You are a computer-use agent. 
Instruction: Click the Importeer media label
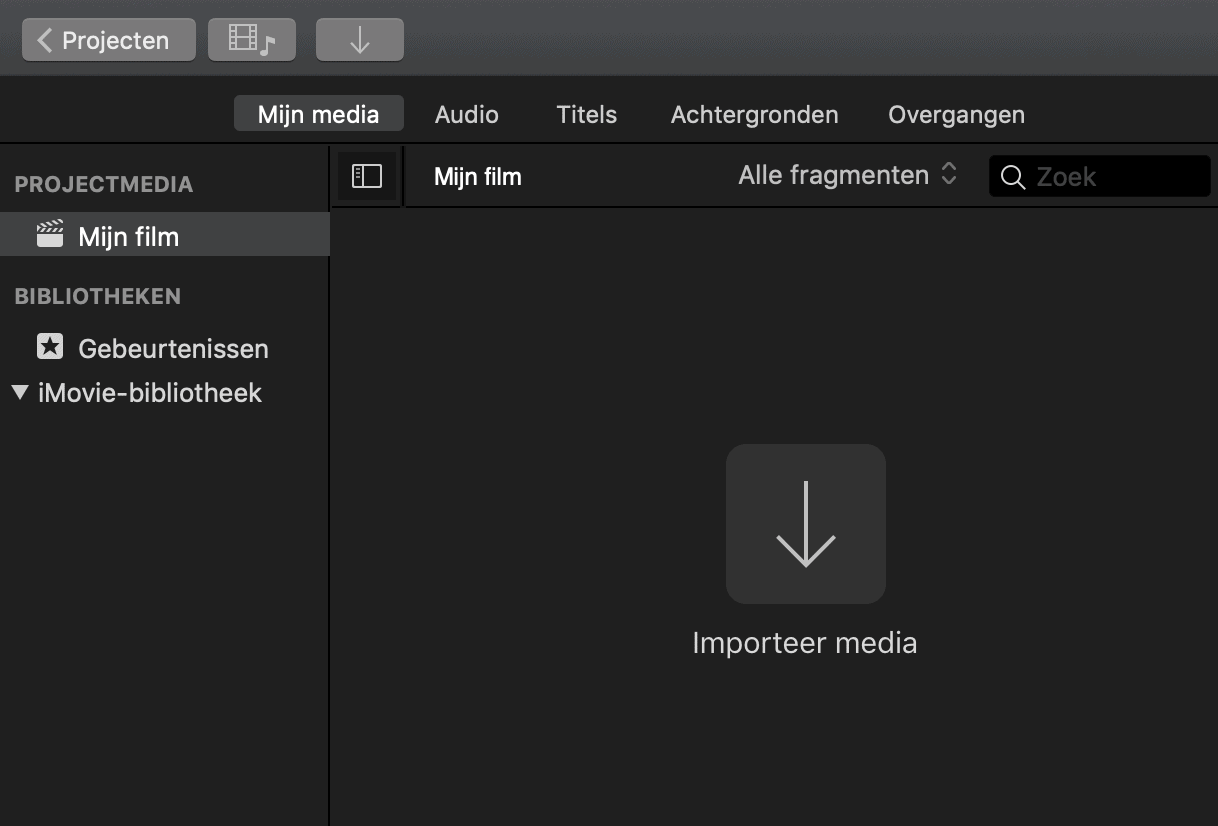(x=805, y=643)
